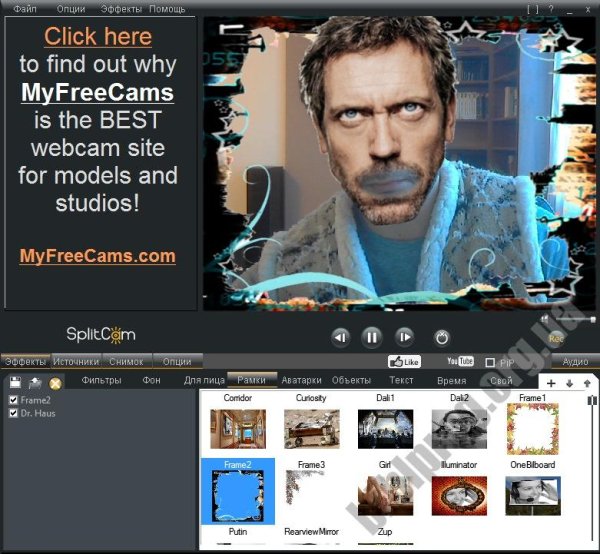
Task: Open the Помощь menu
Action: [167, 8]
